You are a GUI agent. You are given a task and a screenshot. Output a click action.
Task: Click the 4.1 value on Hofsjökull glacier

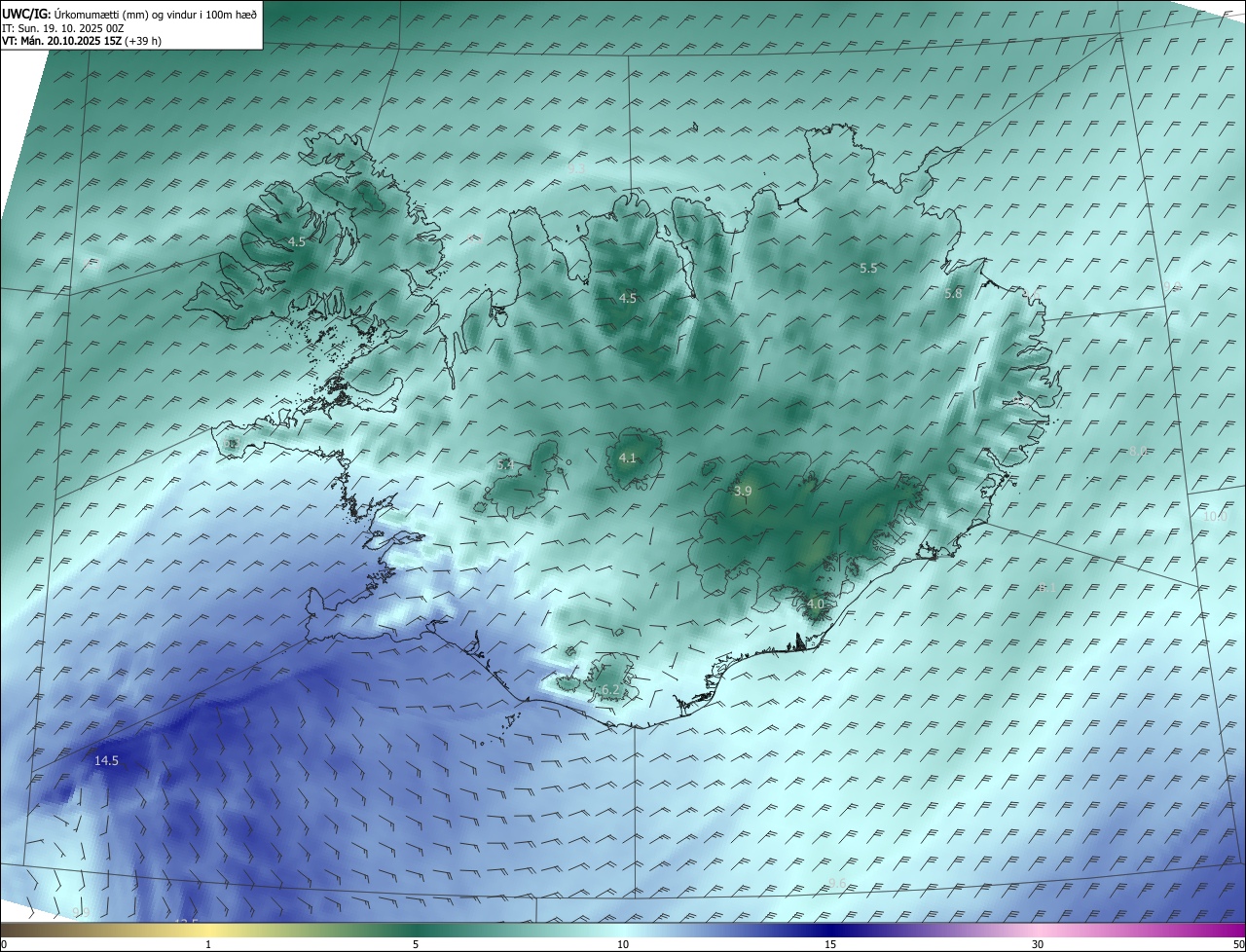point(628,458)
